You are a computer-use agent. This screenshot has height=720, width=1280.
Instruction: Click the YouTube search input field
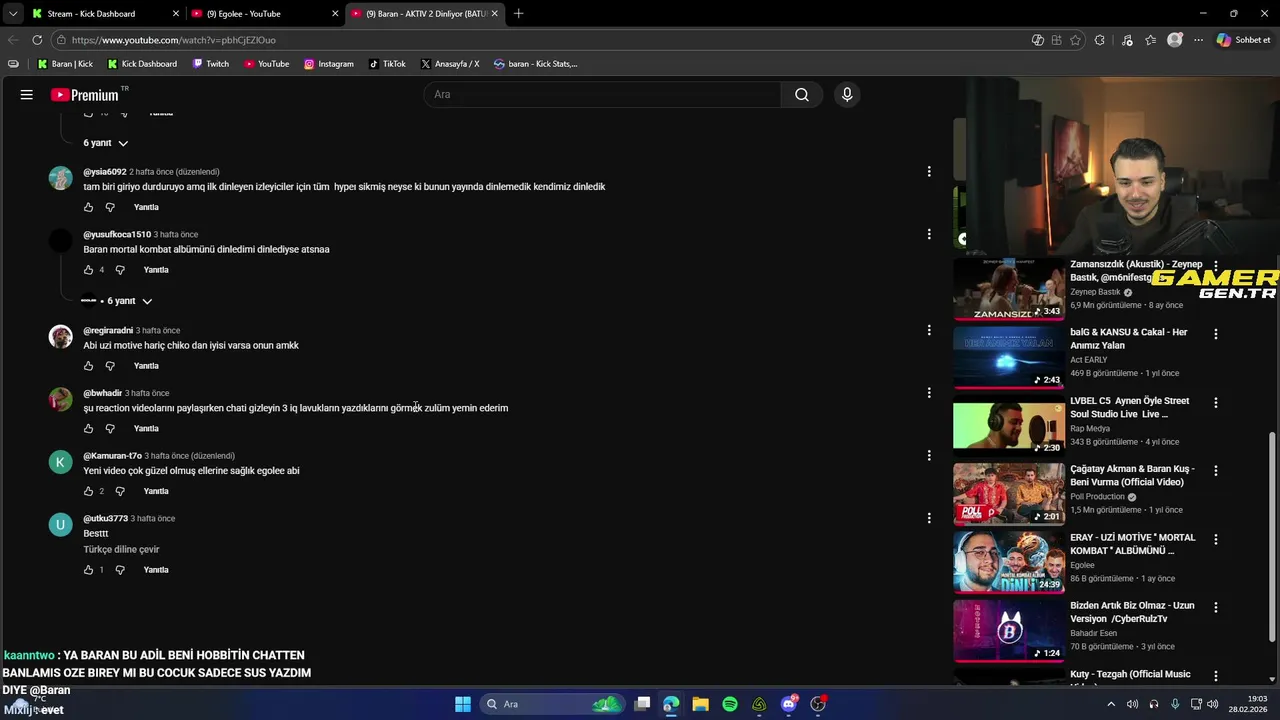tap(603, 95)
